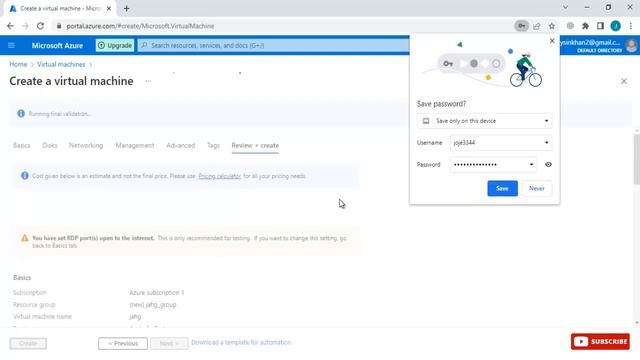Switch to the Tags tab
The height and width of the screenshot is (360, 640).
213,145
